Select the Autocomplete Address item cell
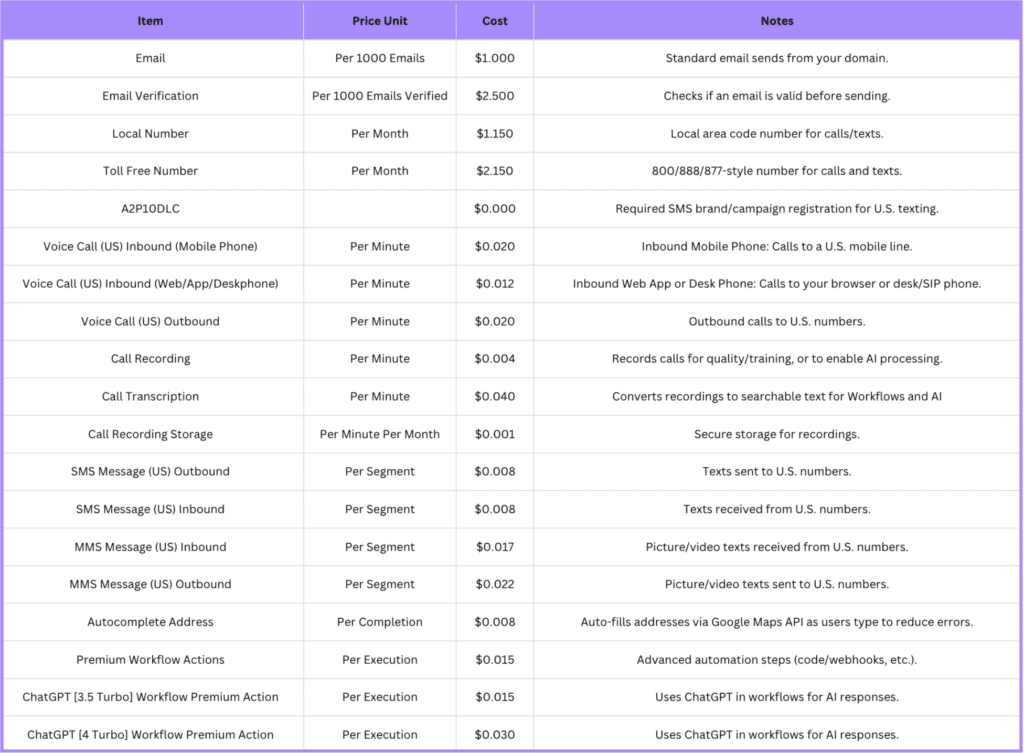Image resolution: width=1024 pixels, height=753 pixels. click(x=150, y=622)
